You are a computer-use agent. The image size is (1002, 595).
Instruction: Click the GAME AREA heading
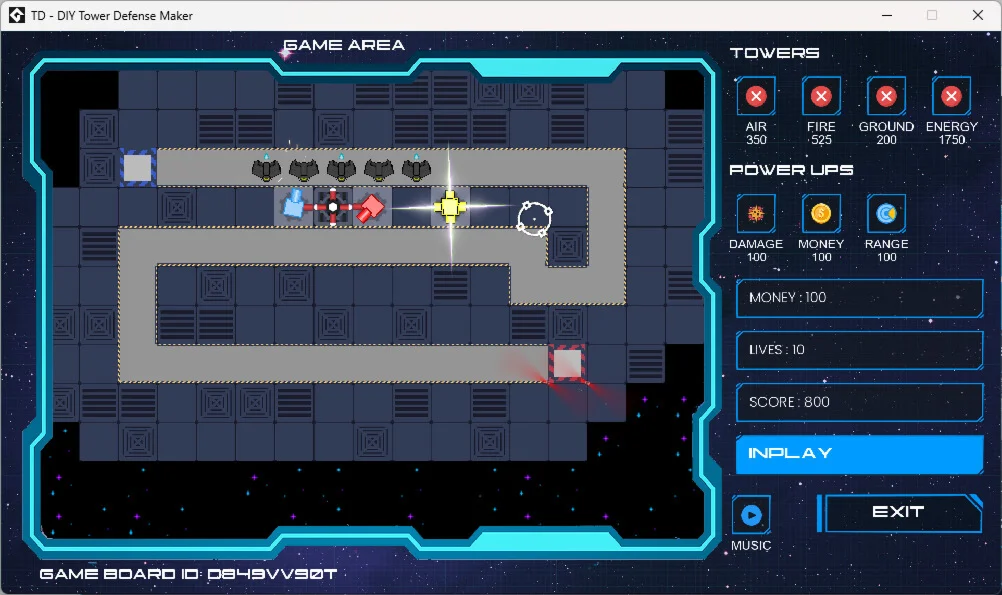click(344, 45)
